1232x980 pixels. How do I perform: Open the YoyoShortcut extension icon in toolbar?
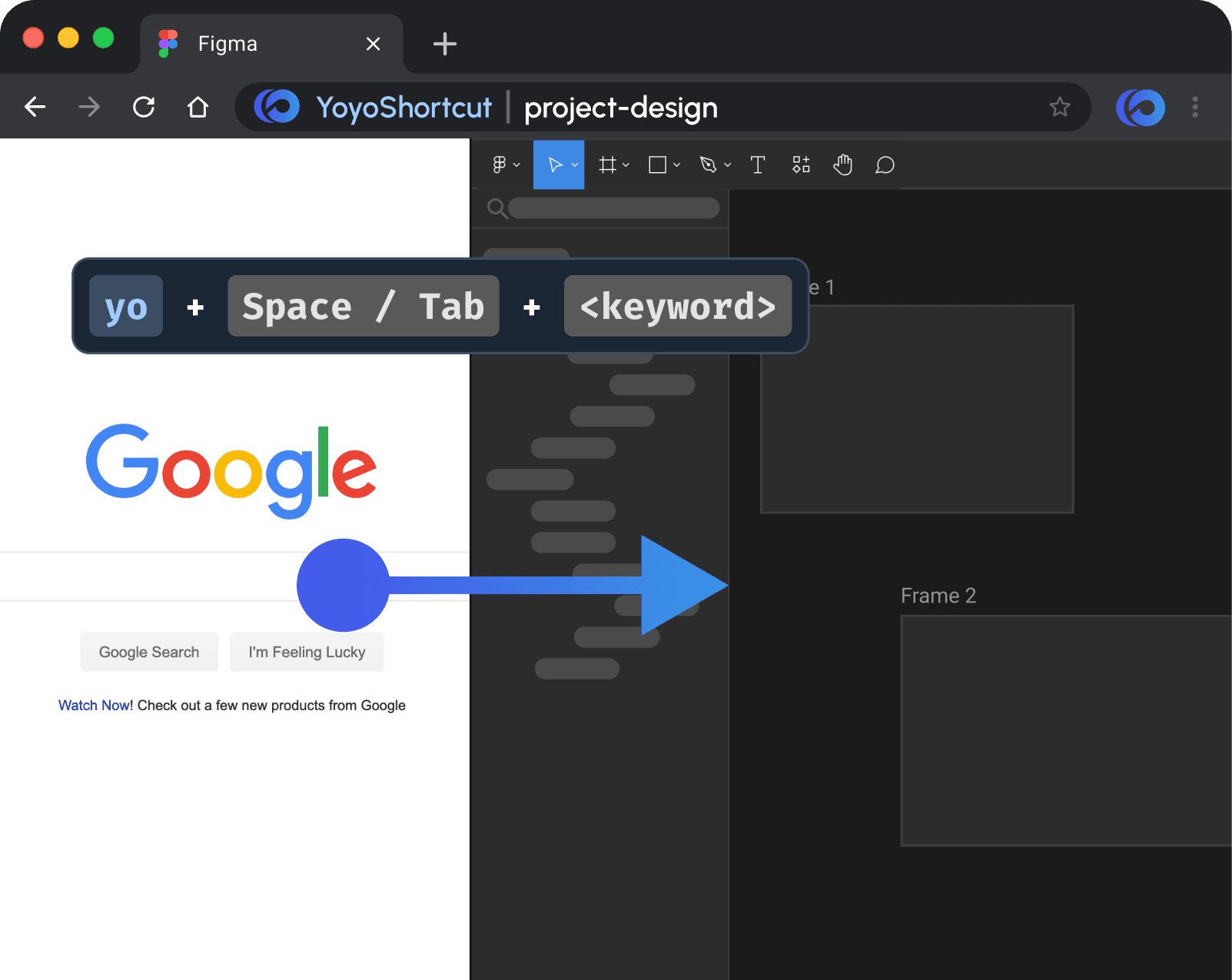click(x=1141, y=108)
